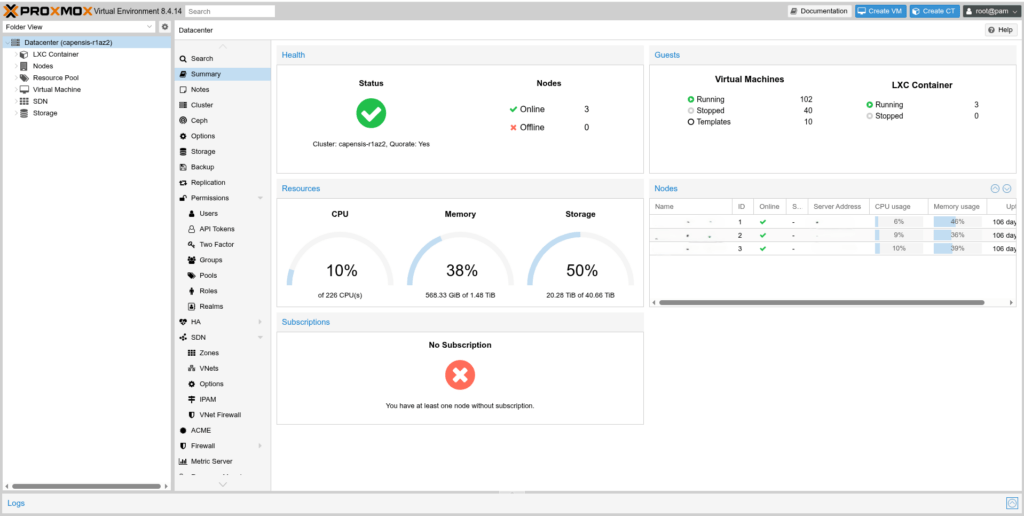Click the Nodes table horizontal scrollbar
The width and height of the screenshot is (1024, 516).
822,302
